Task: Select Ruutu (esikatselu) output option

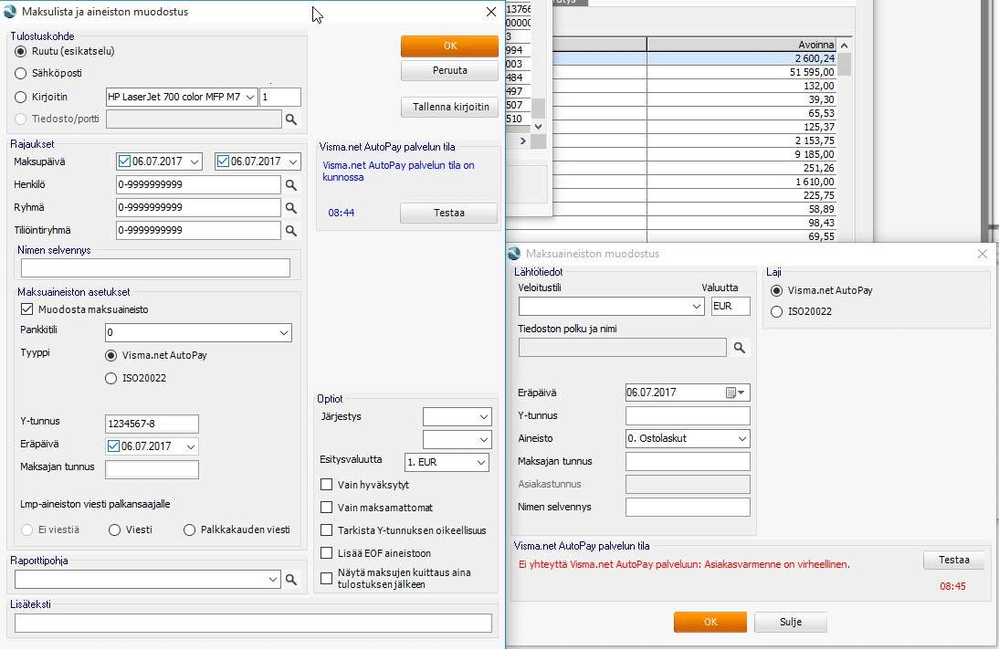Action: (20, 52)
